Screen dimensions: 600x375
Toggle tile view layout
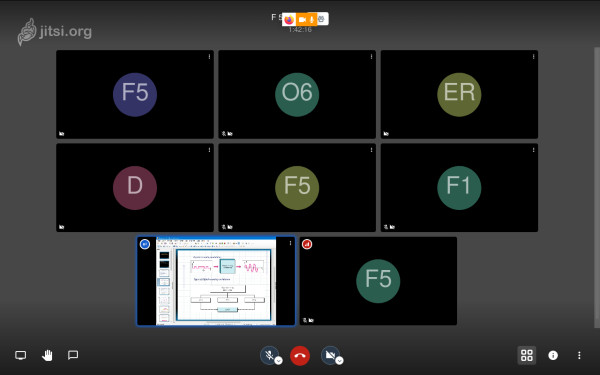coord(527,355)
